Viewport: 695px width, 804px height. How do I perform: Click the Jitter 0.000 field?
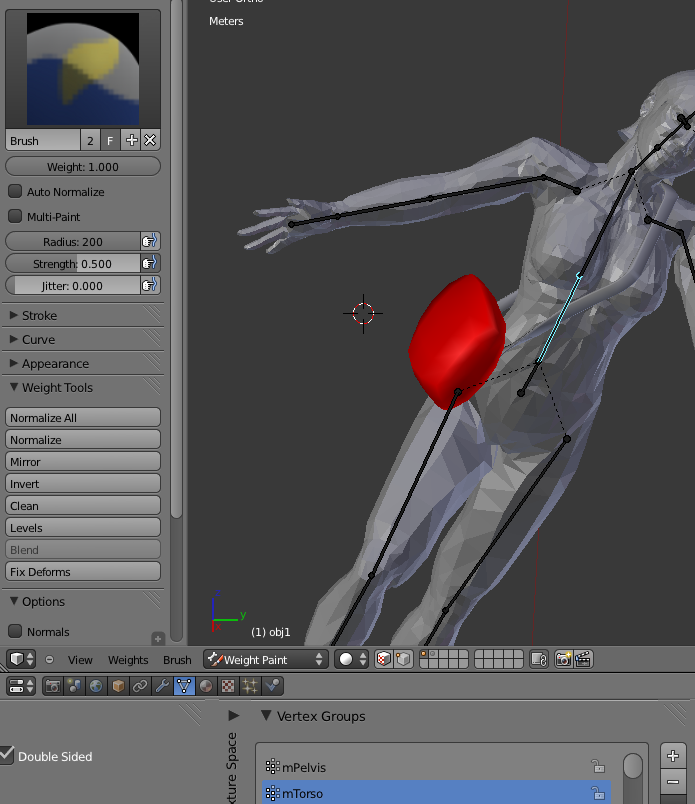pyautogui.click(x=73, y=286)
